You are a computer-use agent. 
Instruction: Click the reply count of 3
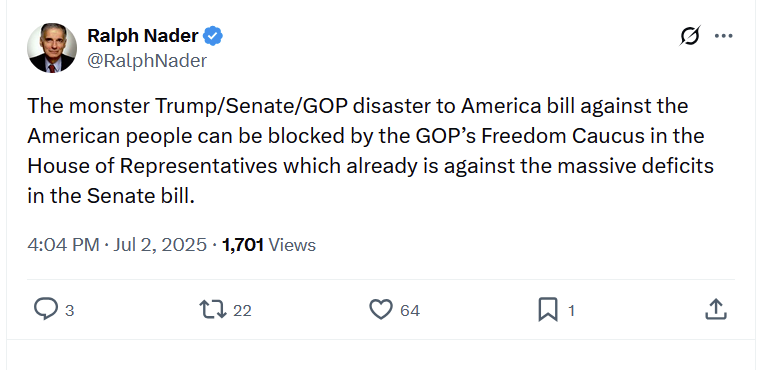click(x=70, y=311)
